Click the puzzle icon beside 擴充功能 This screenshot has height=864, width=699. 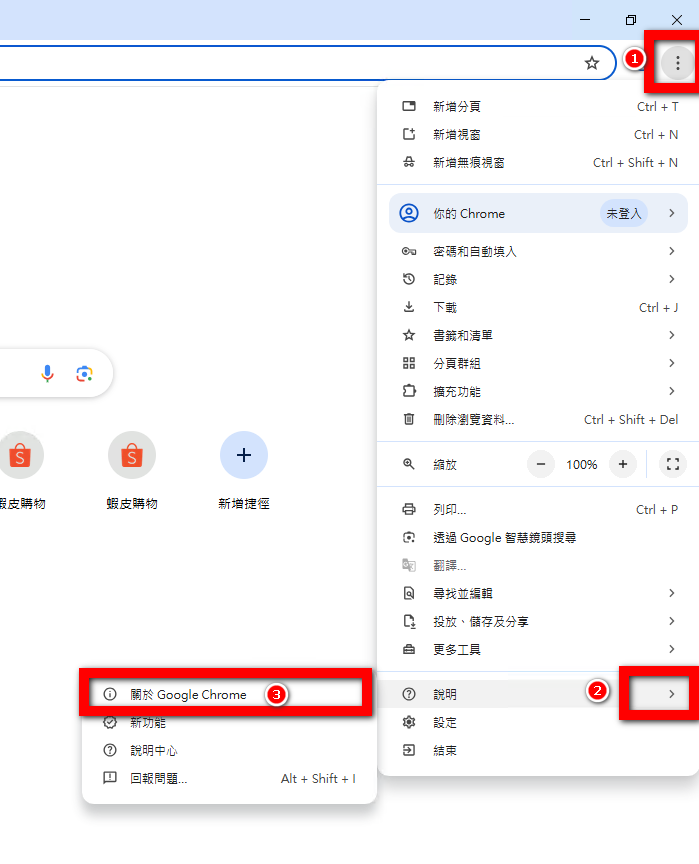point(409,391)
